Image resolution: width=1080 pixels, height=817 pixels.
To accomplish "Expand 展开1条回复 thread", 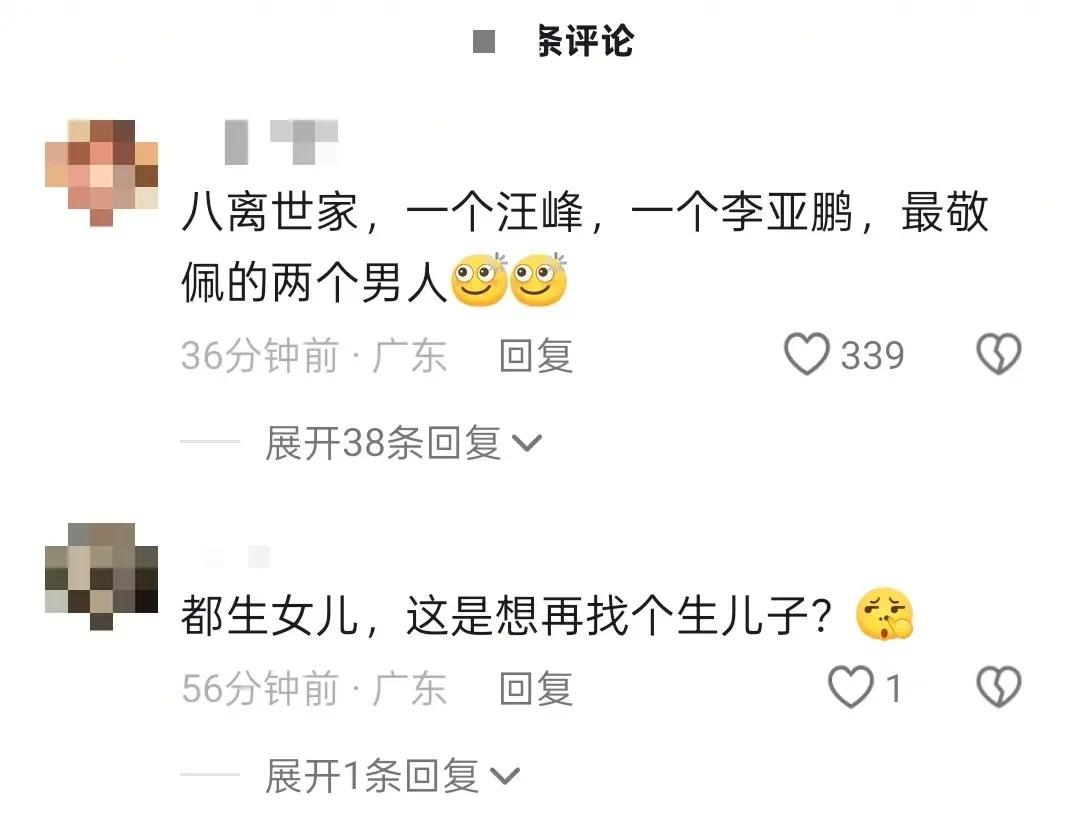I will [393, 776].
